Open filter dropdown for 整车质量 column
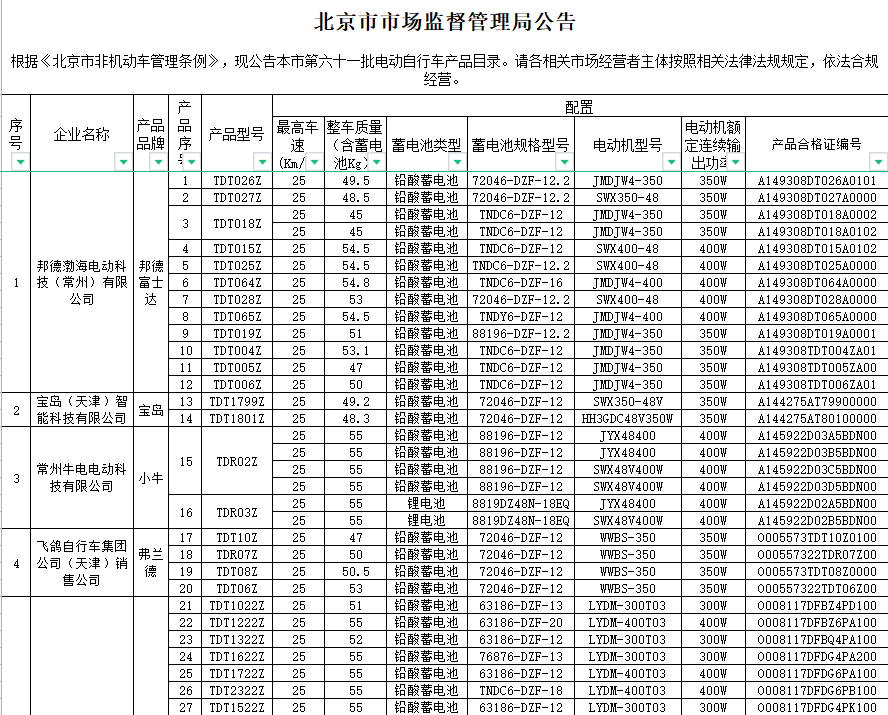Viewport: 888px width, 715px height. 377,162
